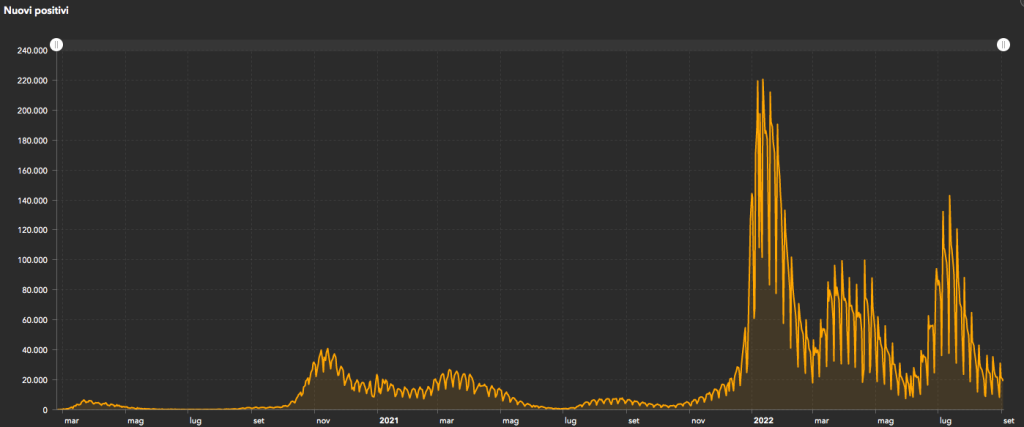Click the 'nov' label just before 2022
Screen dimensions: 1024x427
697,421
